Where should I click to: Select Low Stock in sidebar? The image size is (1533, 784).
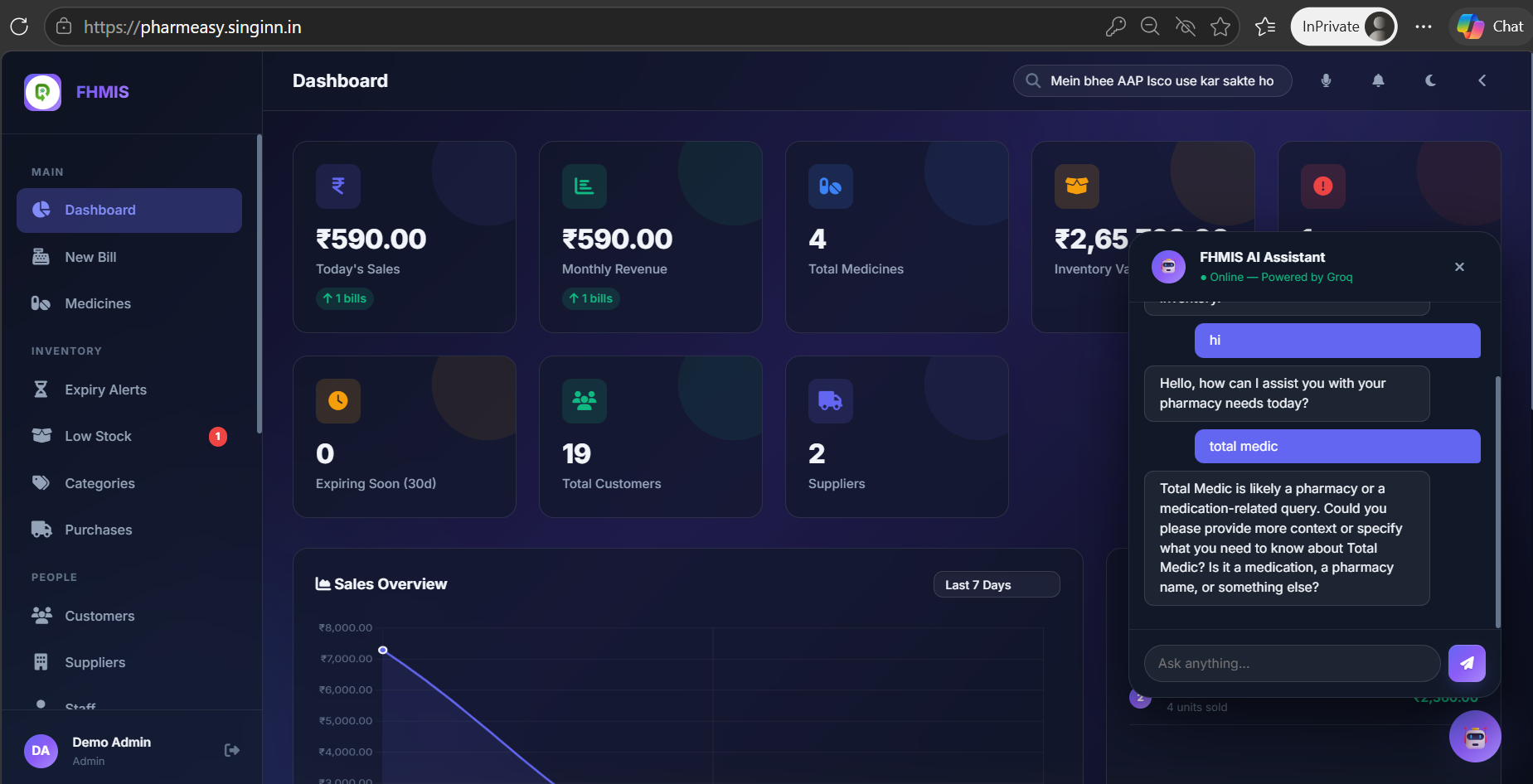[98, 436]
